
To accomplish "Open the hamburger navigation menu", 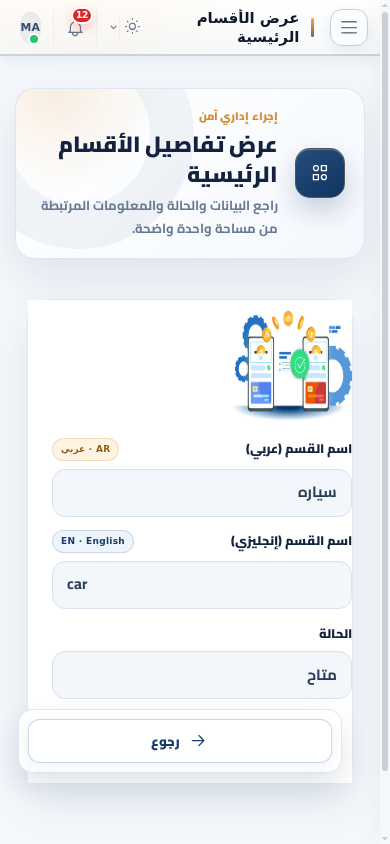I will click(x=349, y=27).
